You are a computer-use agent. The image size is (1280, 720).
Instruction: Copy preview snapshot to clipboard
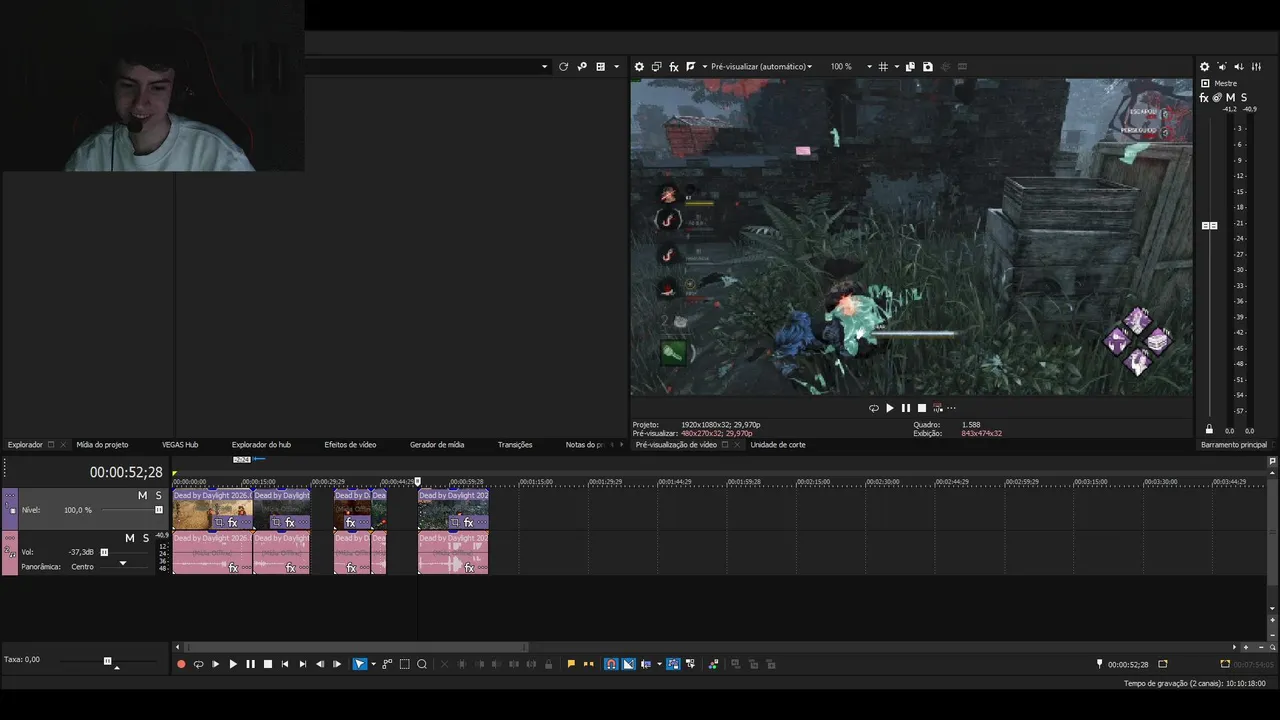pos(910,67)
